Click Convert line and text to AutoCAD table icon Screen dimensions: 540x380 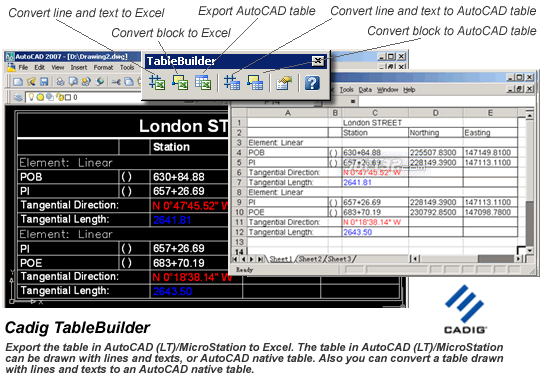(x=232, y=83)
